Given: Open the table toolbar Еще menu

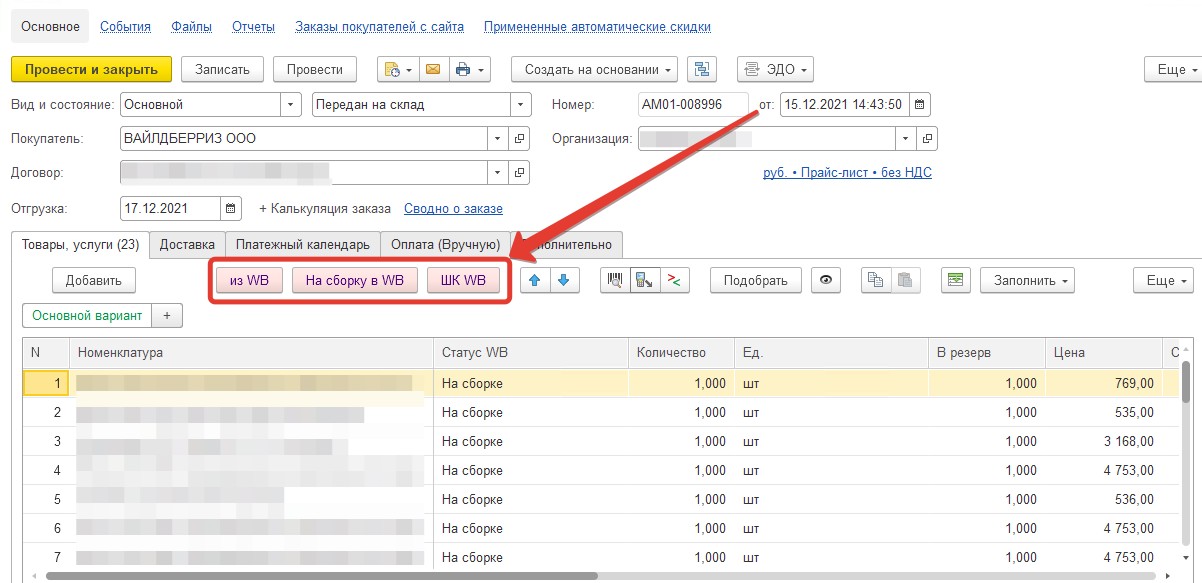Looking at the screenshot, I should point(1163,280).
